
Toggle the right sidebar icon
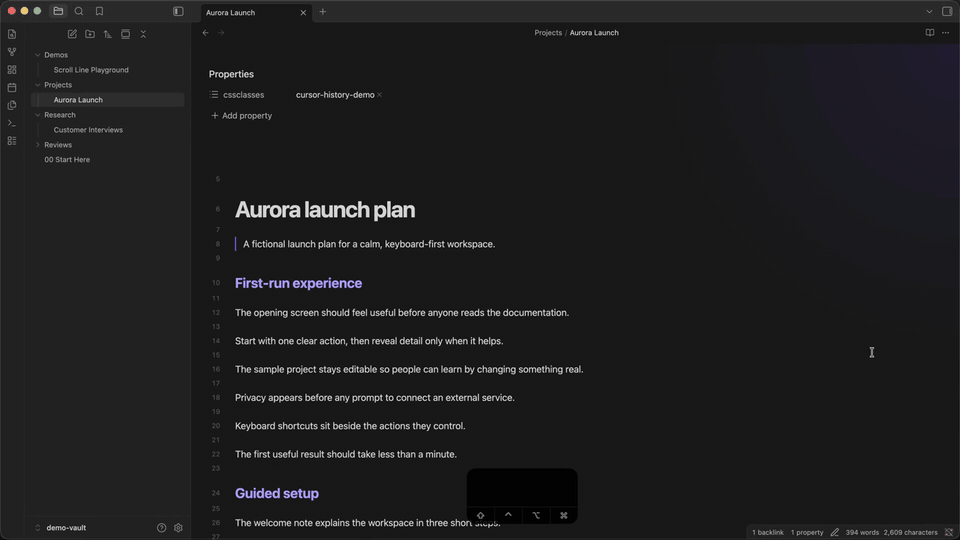coord(947,12)
